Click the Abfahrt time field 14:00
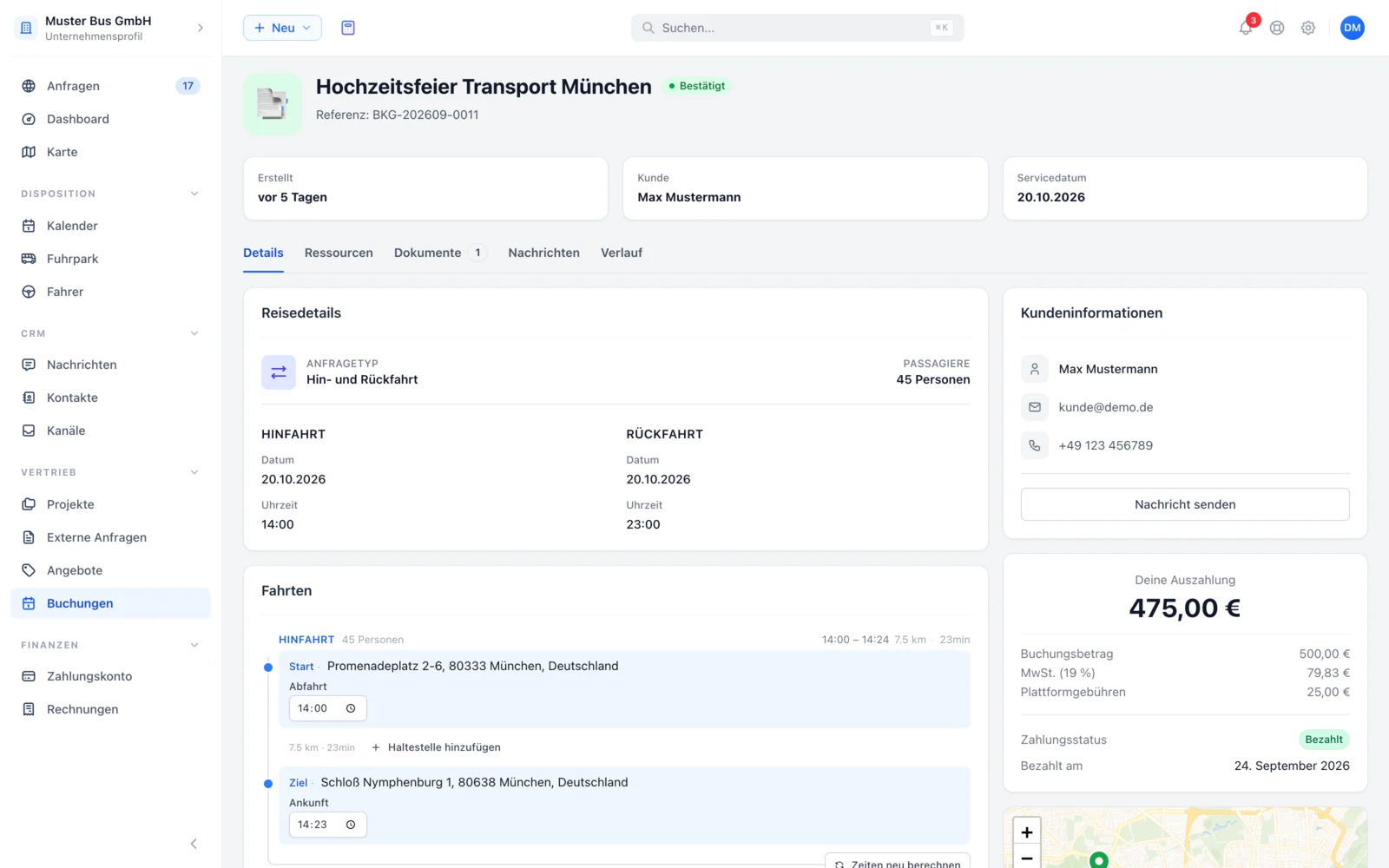The height and width of the screenshot is (868, 1389). pos(327,708)
